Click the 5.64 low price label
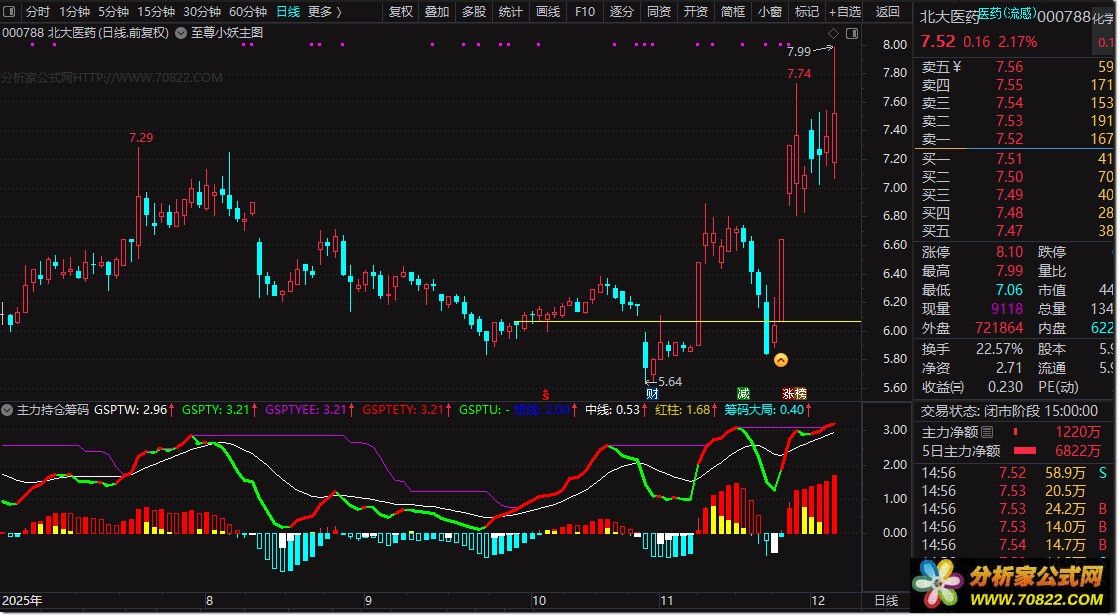This screenshot has width=1120, height=616. pyautogui.click(x=669, y=382)
